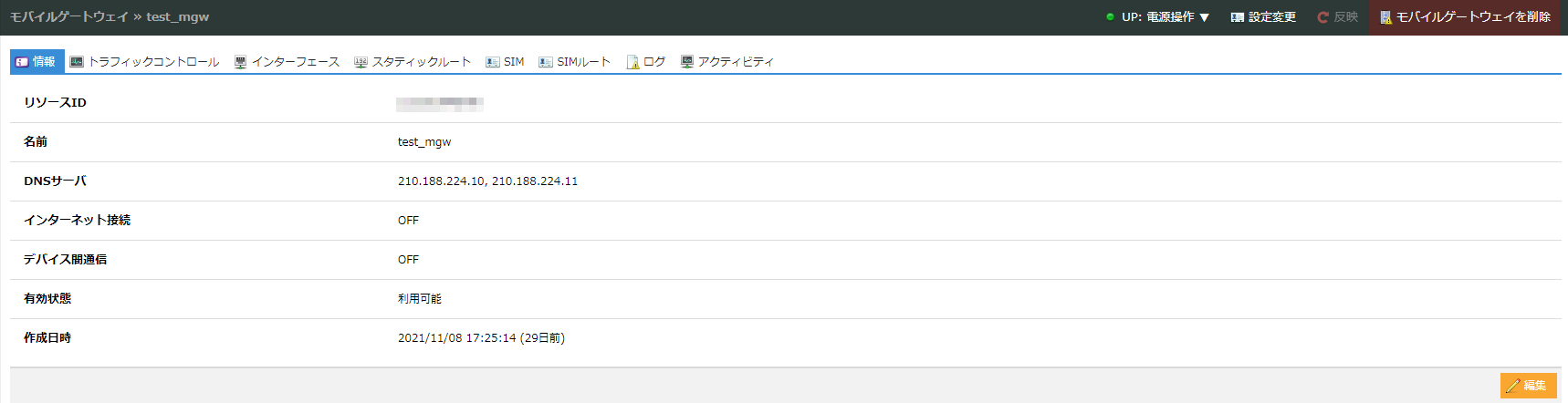Go to モバイルゲートウェイ breadcrumb link
1568x403 pixels.
68,17
